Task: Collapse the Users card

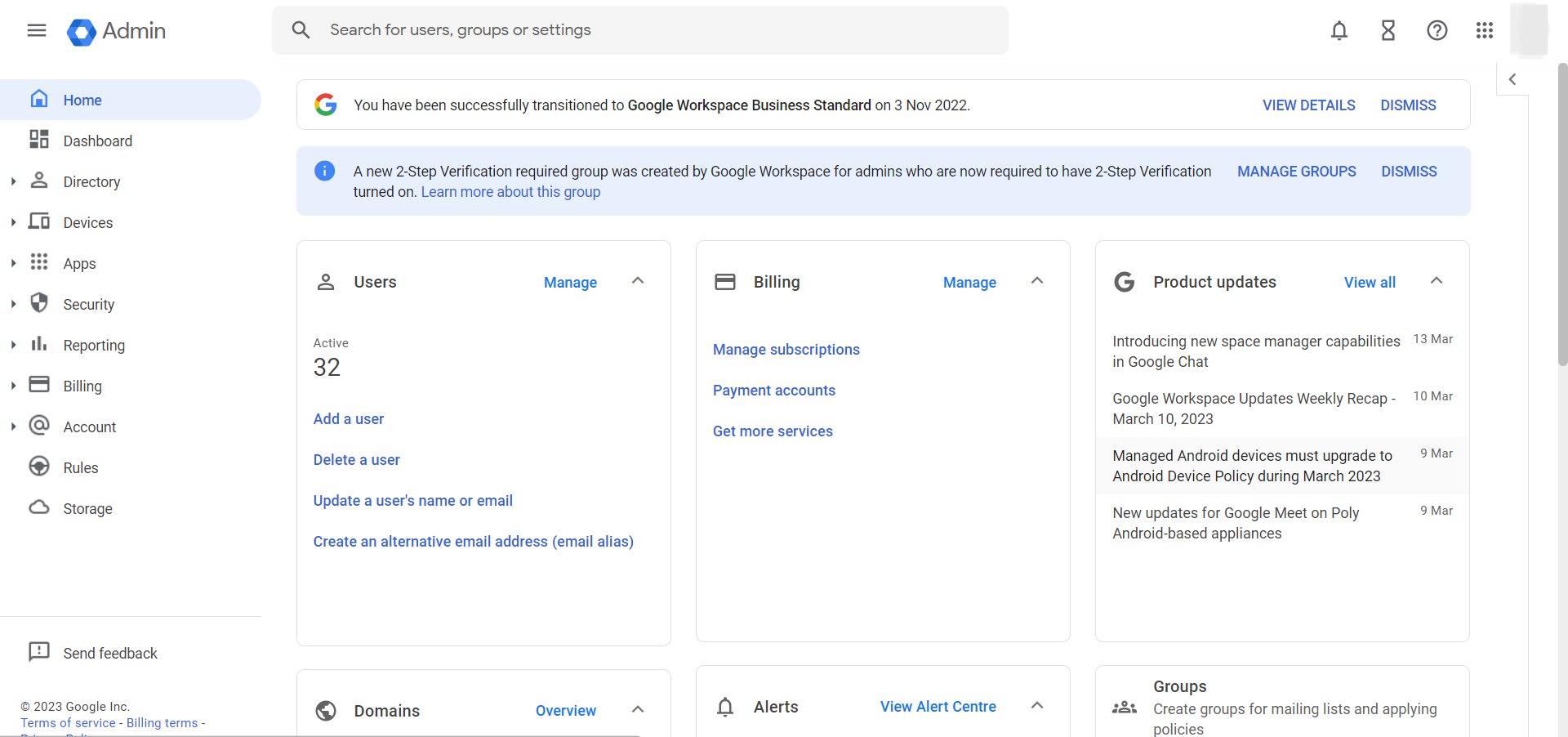Action: coord(638,281)
